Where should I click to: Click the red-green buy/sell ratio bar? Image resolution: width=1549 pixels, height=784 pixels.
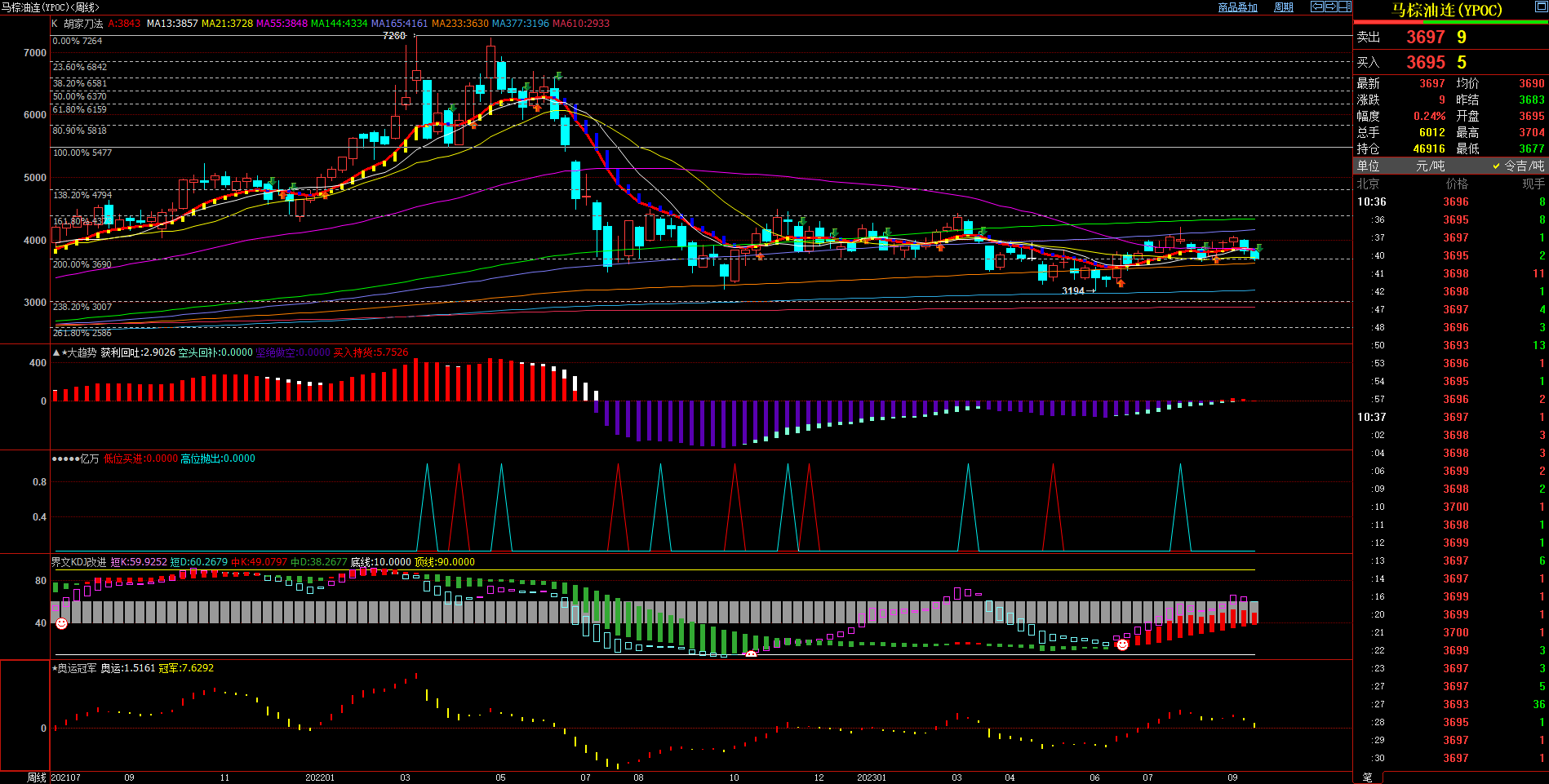coord(1450,22)
